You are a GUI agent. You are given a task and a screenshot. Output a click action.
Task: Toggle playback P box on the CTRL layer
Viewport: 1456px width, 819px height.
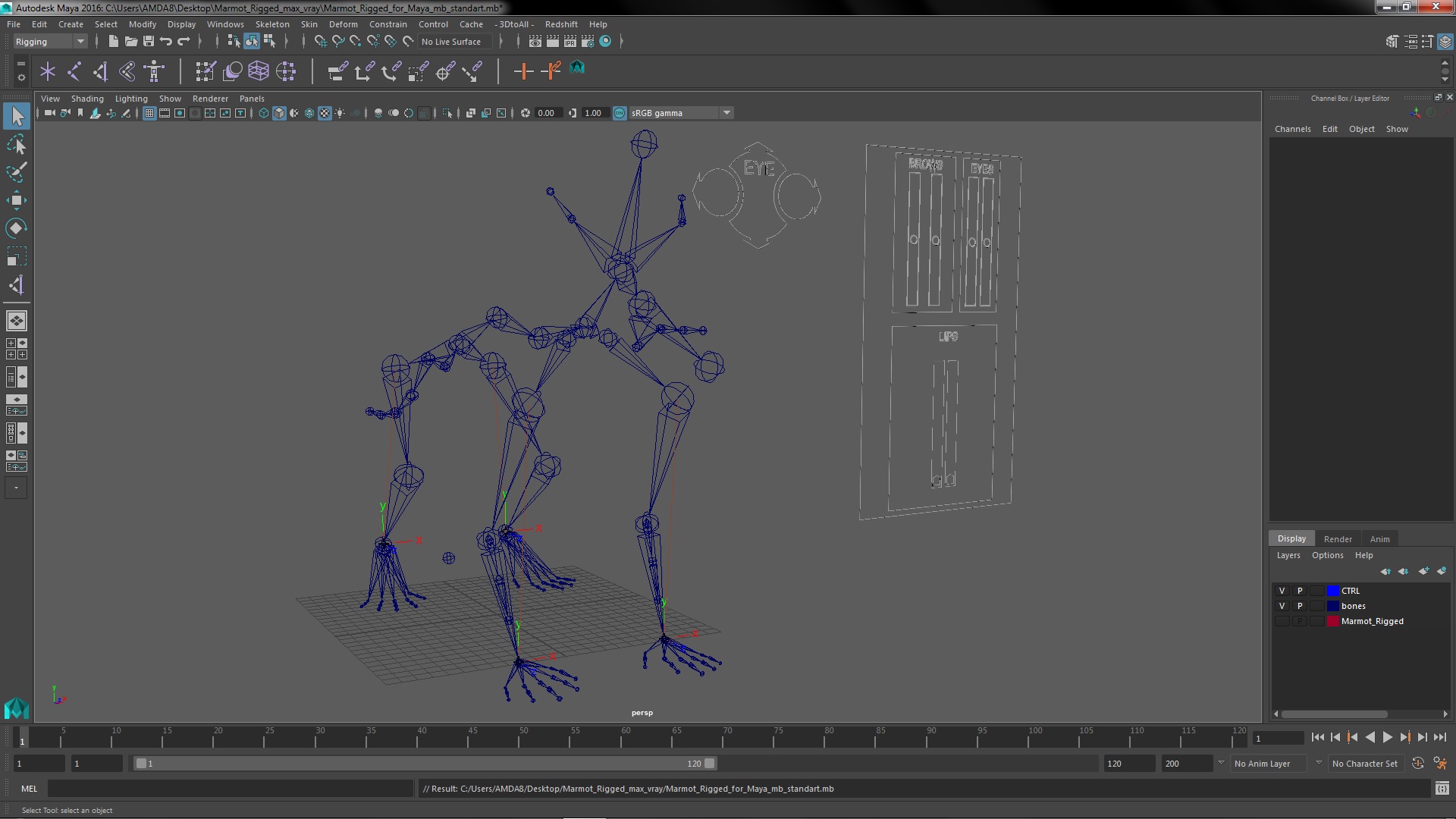(x=1299, y=591)
